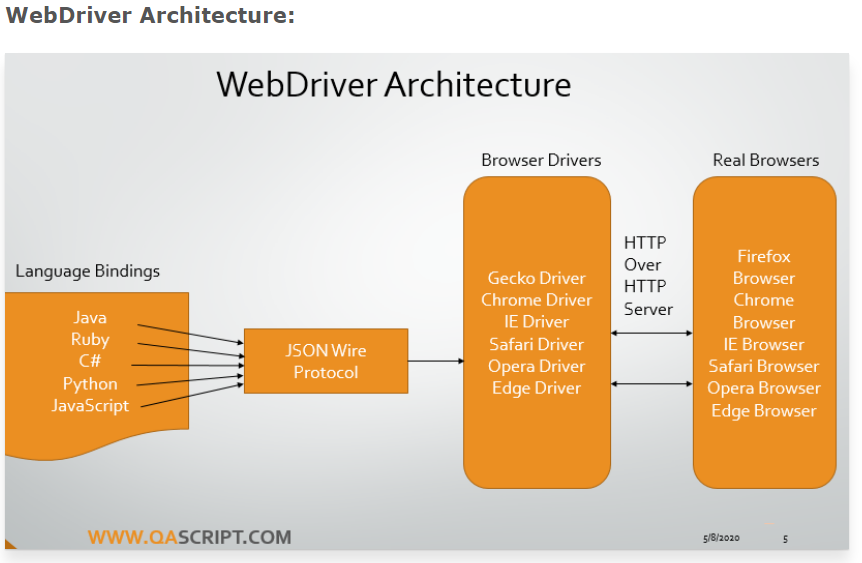Click the bold WebDriver Architecture: page heading
Image resolution: width=862 pixels, height=563 pixels.
[150, 17]
